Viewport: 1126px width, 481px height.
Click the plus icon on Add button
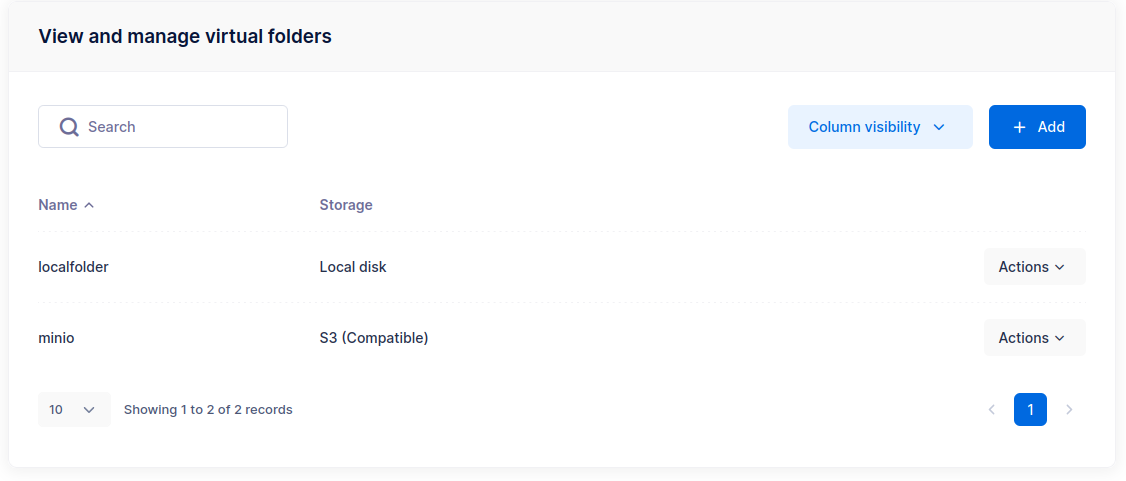point(1020,127)
